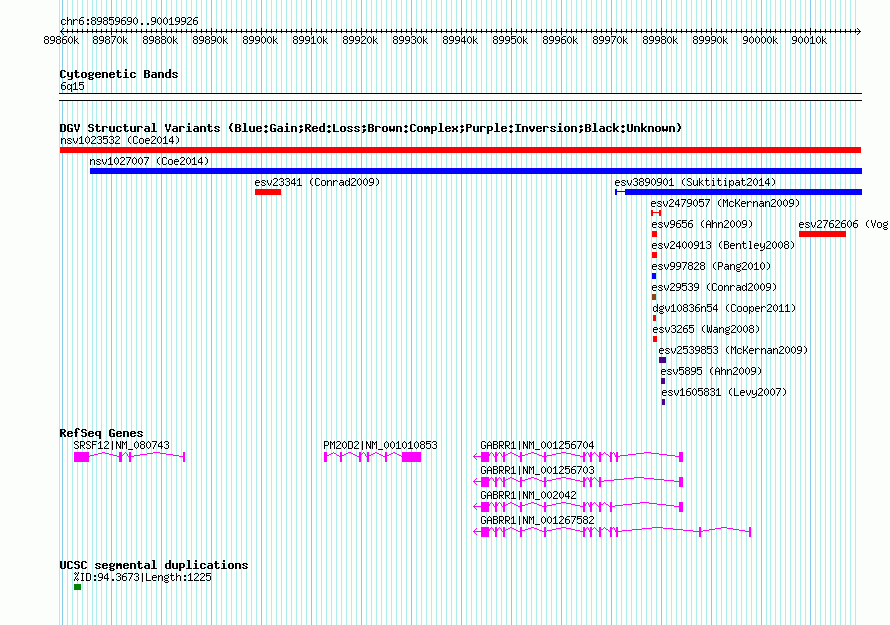Click the 89900k ruler tick label
Screen dimensions: 890x625
click(x=260, y=40)
